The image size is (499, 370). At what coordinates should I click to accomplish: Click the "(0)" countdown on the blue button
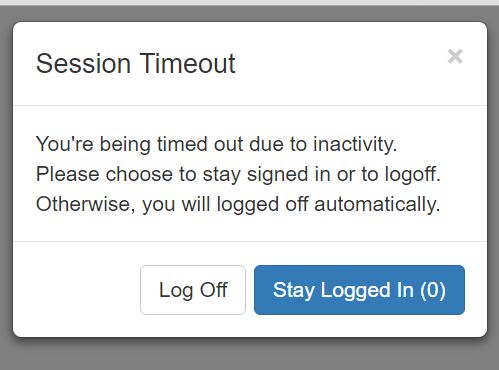pyautogui.click(x=433, y=290)
